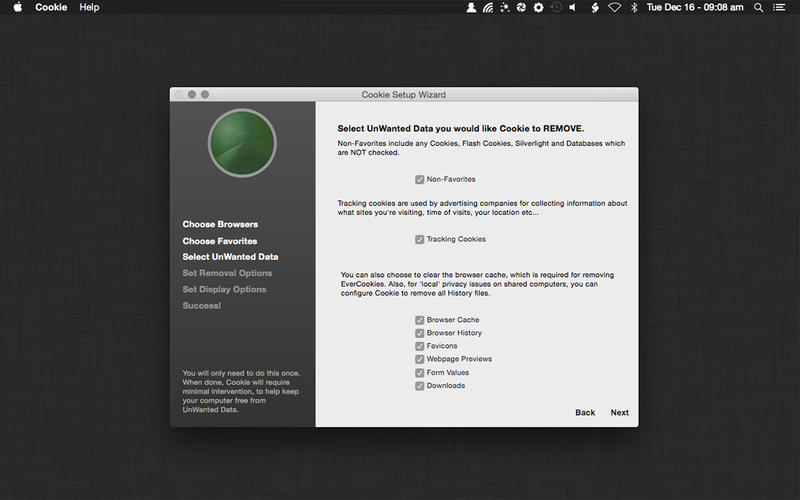Select Set Display Options step
The image size is (800, 500).
(224, 289)
